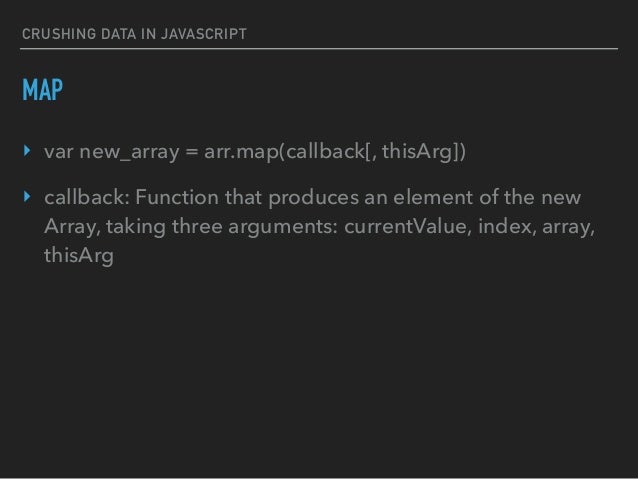638x479 pixels.
Task: Click the word callback: starting second bullet
Action: click(x=87, y=197)
